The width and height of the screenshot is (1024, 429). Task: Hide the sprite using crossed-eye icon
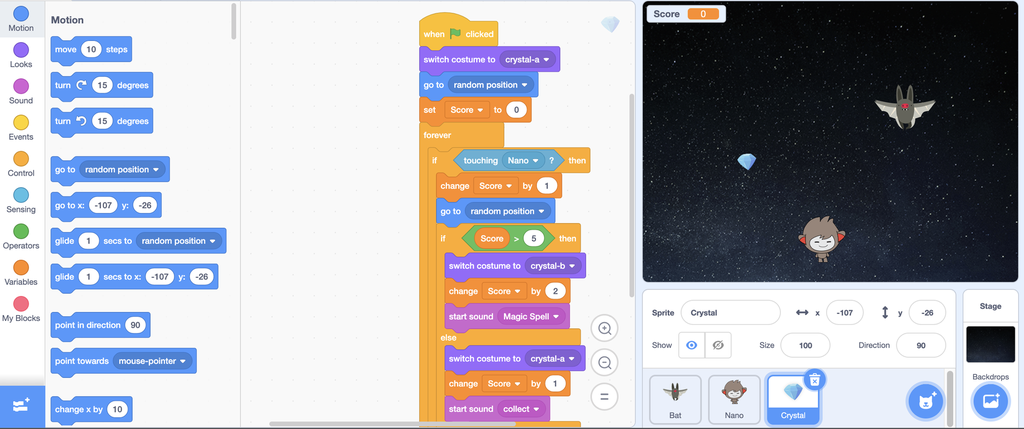(x=716, y=345)
